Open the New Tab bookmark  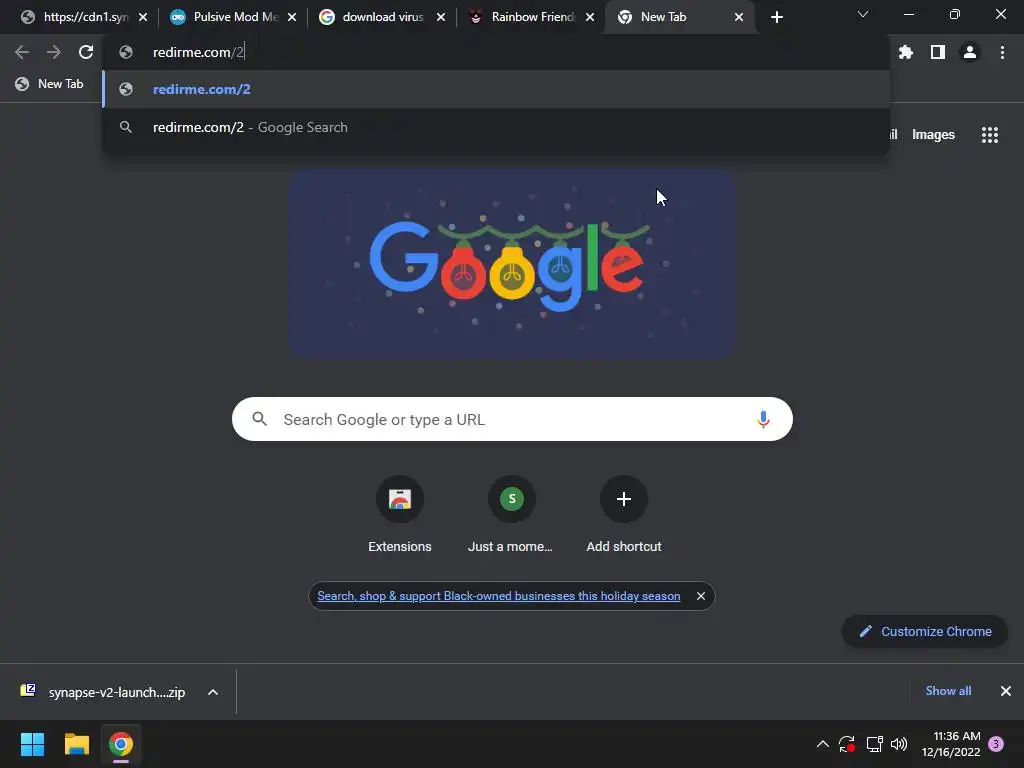(50, 84)
